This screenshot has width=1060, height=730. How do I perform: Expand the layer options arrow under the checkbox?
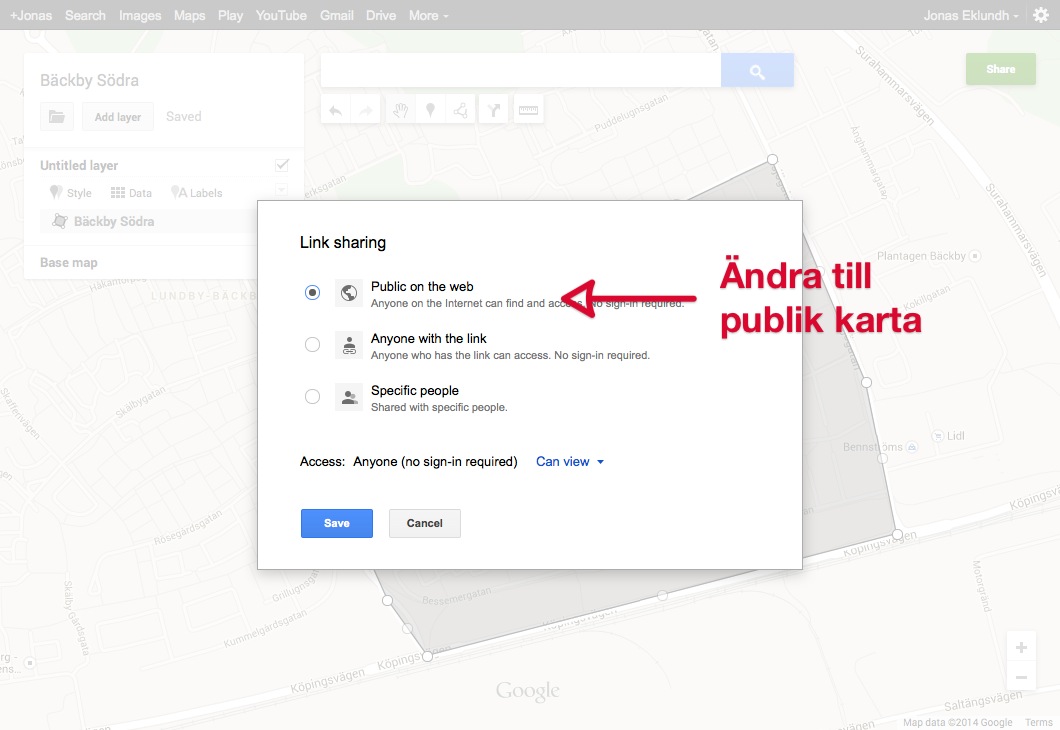click(282, 190)
